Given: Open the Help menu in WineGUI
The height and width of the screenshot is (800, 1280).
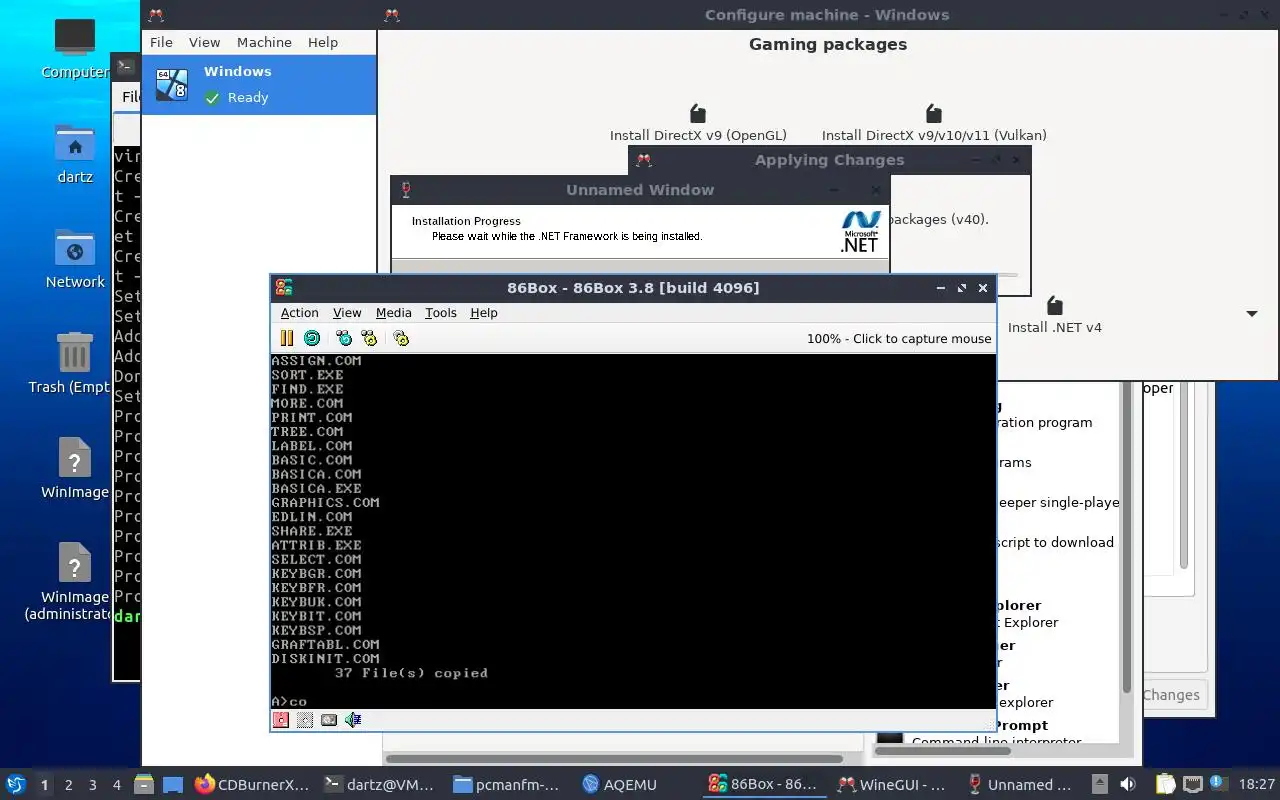Looking at the screenshot, I should click(x=323, y=42).
